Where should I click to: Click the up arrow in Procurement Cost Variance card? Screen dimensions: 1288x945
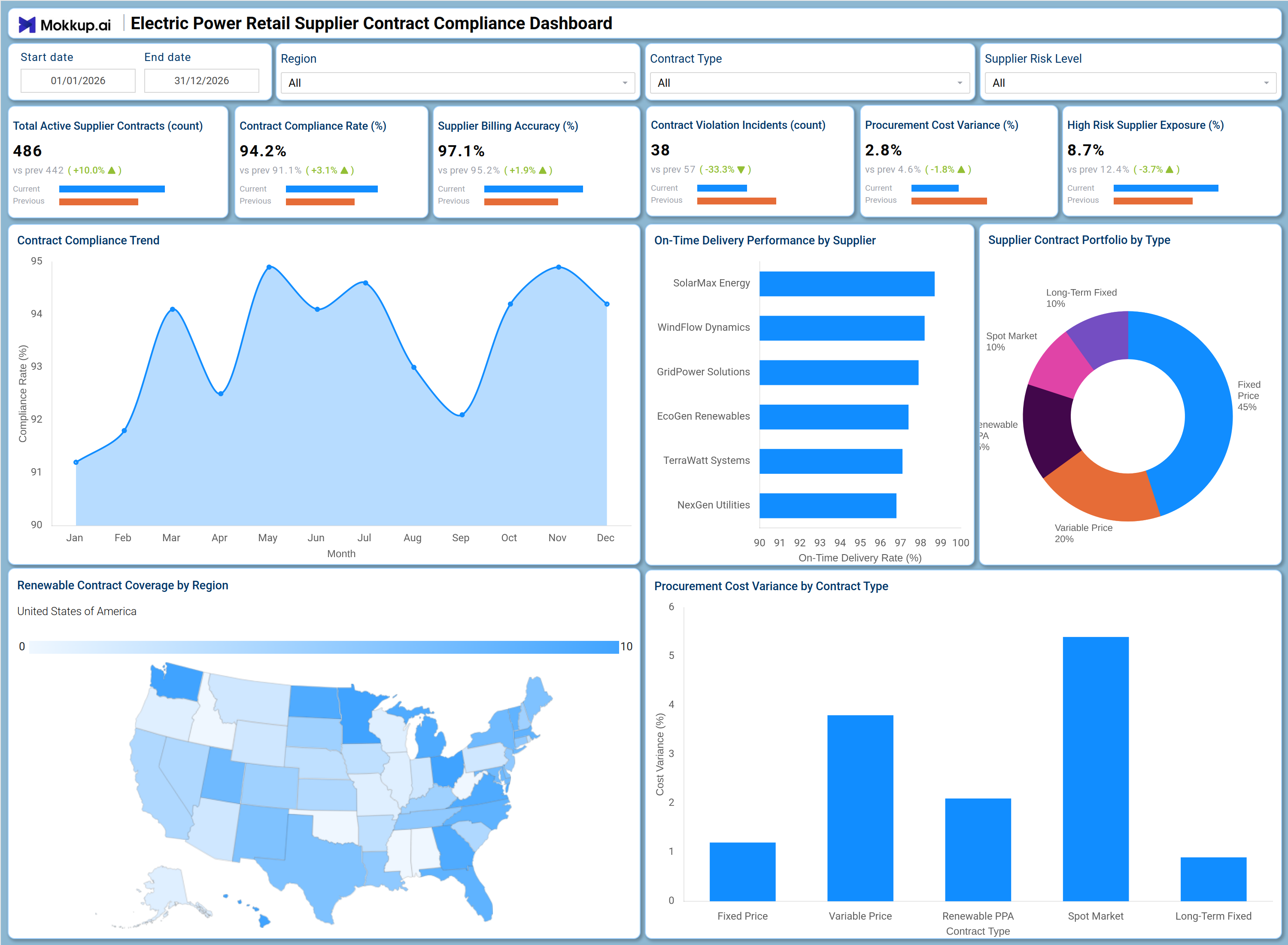(x=961, y=170)
